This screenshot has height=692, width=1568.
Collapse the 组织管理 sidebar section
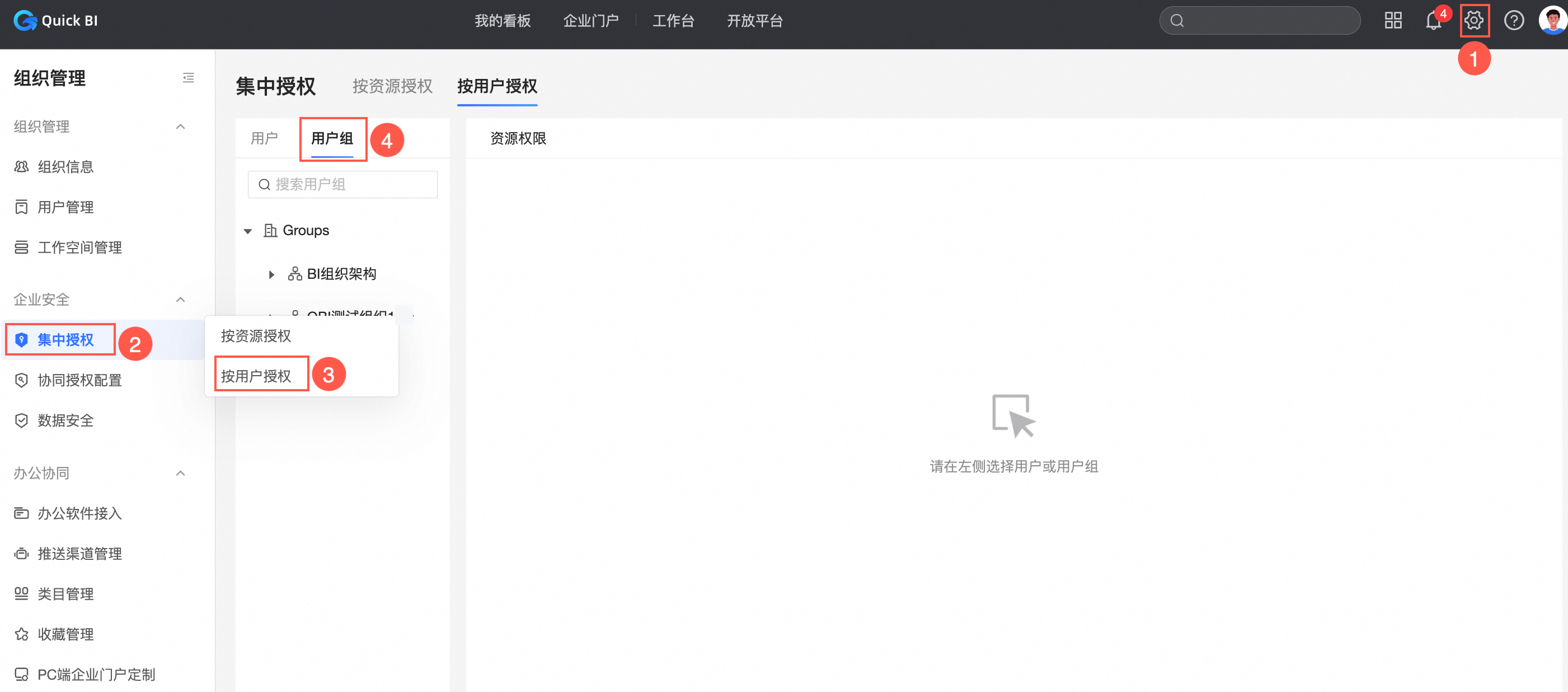click(180, 127)
